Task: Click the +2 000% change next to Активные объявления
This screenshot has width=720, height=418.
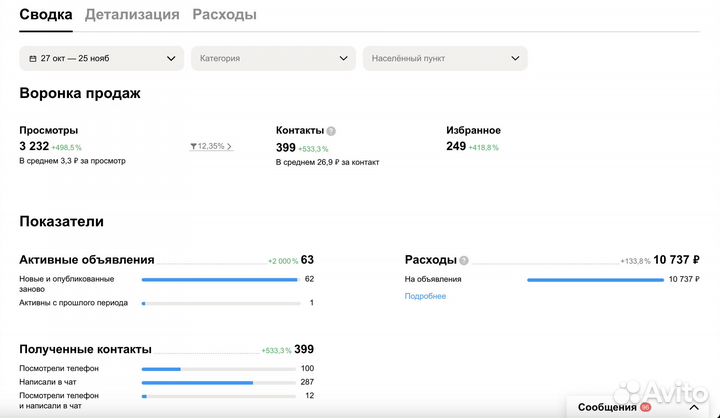Action: (x=283, y=261)
